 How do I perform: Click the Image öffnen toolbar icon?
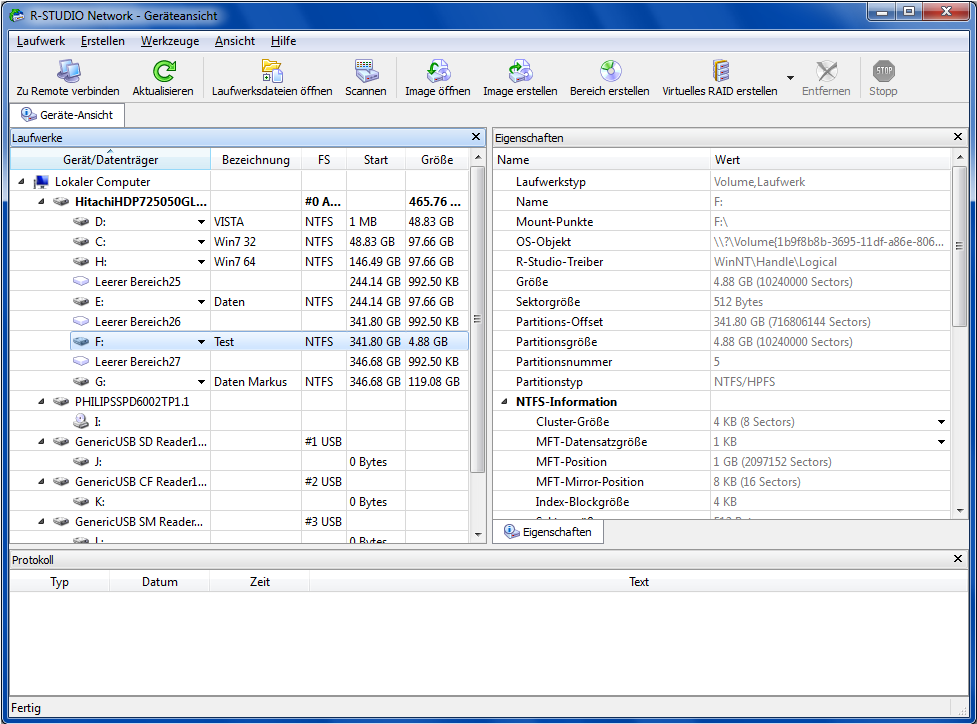(437, 71)
